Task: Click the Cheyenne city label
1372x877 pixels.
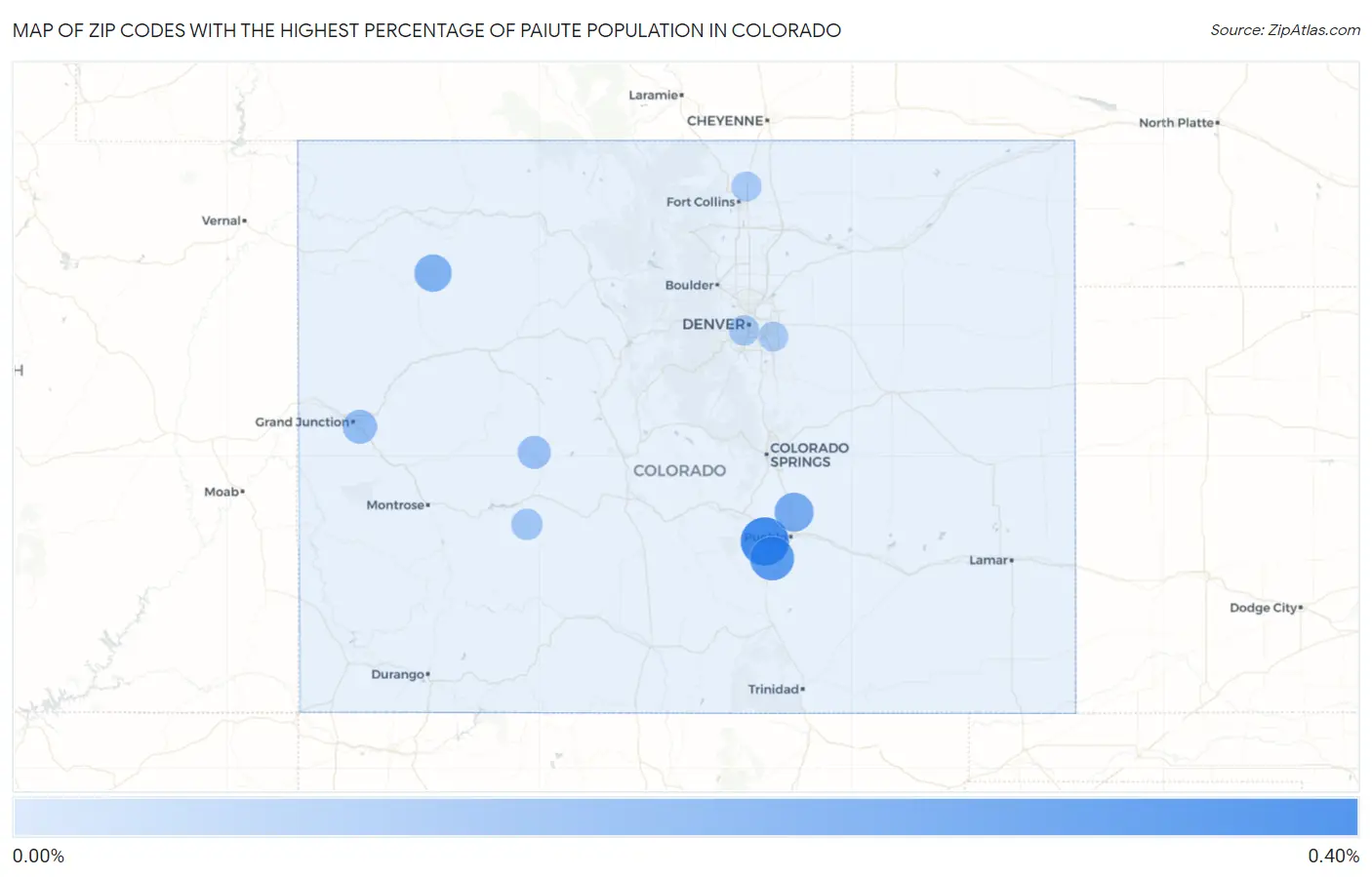Action: point(725,121)
